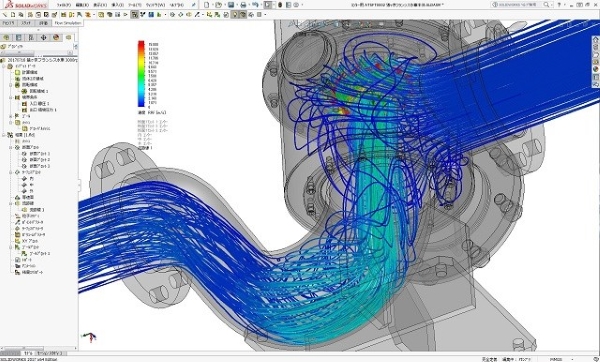The width and height of the screenshot is (600, 362).
Task: Expand the ゴール node under input data
Action: tap(11, 116)
